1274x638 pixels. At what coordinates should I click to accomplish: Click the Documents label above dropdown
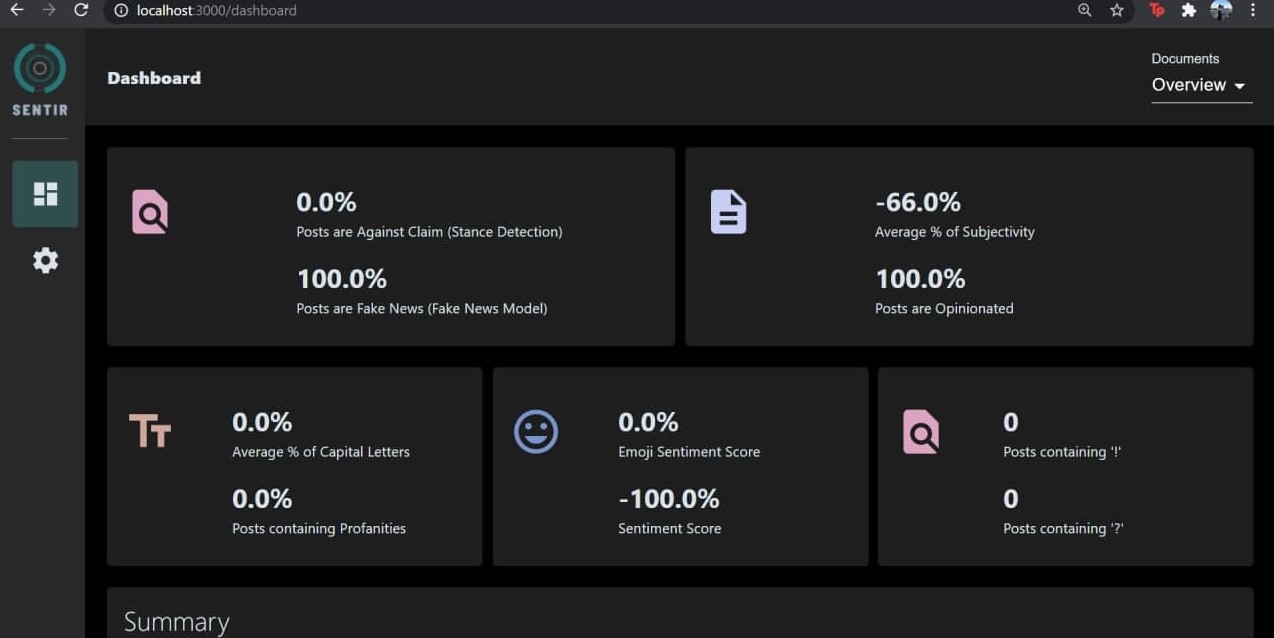tap(1185, 59)
